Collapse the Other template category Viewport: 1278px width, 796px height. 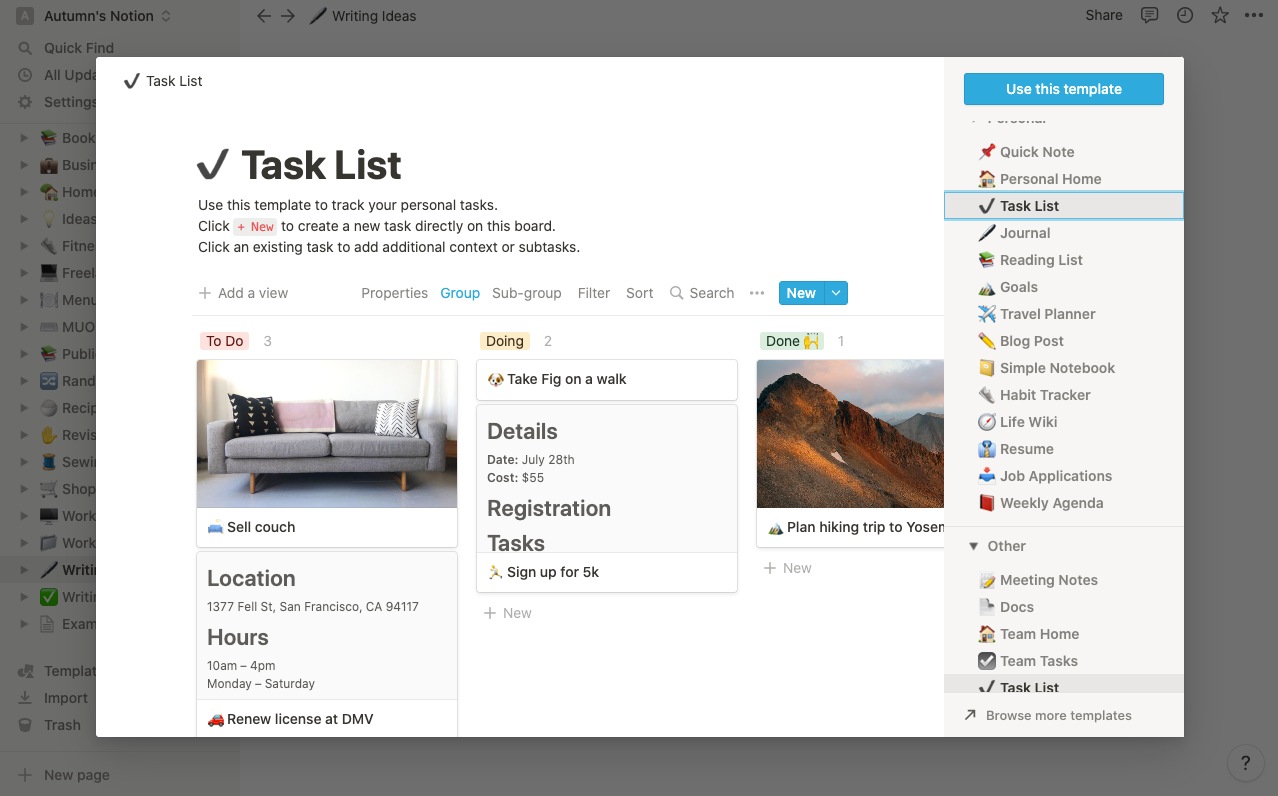(x=972, y=546)
